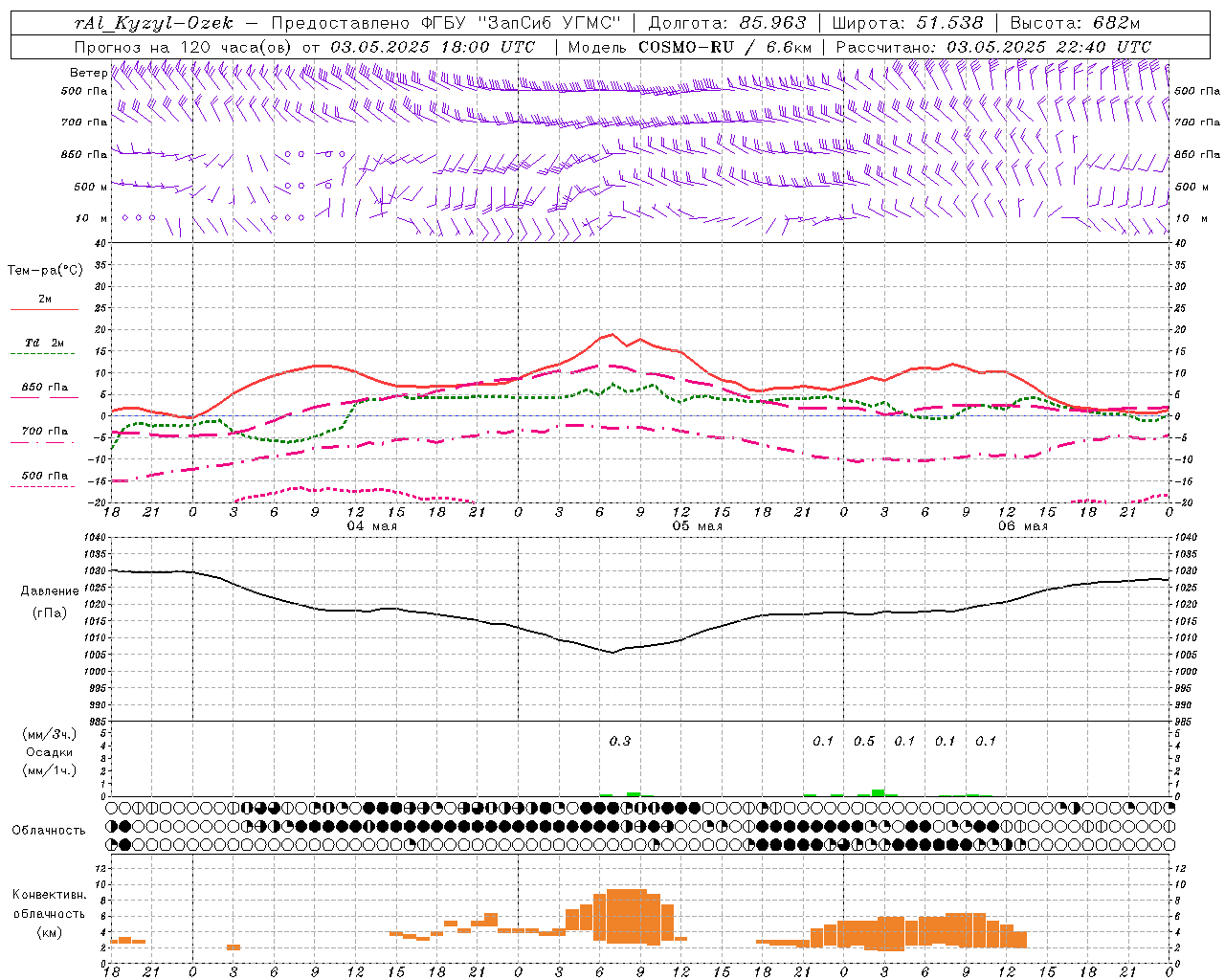This screenshot has height=980, width=1225.
Task: Click the left 10 м wind level label
Action: (x=92, y=218)
